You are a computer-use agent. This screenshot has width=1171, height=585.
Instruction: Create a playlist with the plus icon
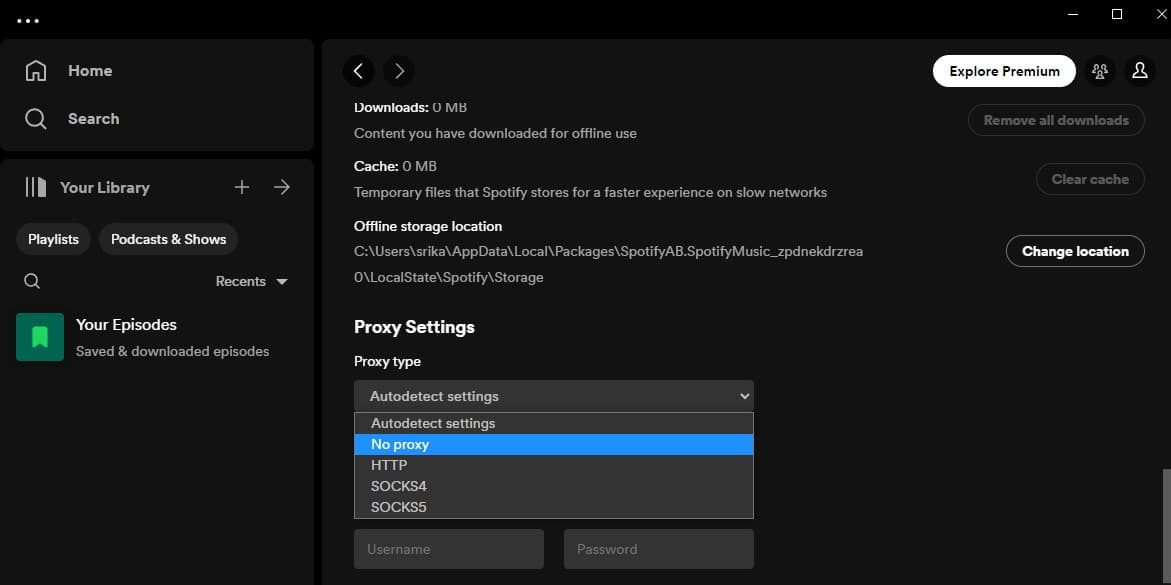tap(242, 187)
